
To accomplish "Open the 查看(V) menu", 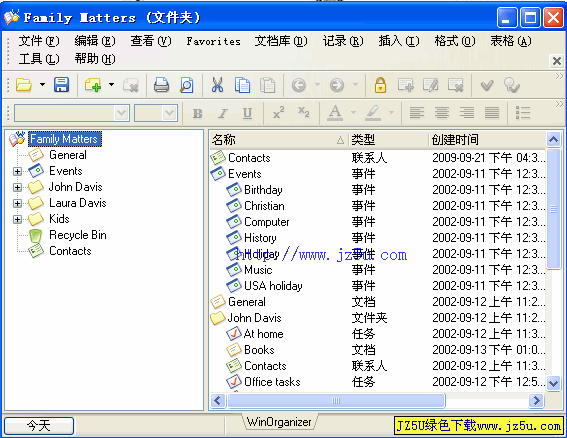I will pyautogui.click(x=151, y=41).
